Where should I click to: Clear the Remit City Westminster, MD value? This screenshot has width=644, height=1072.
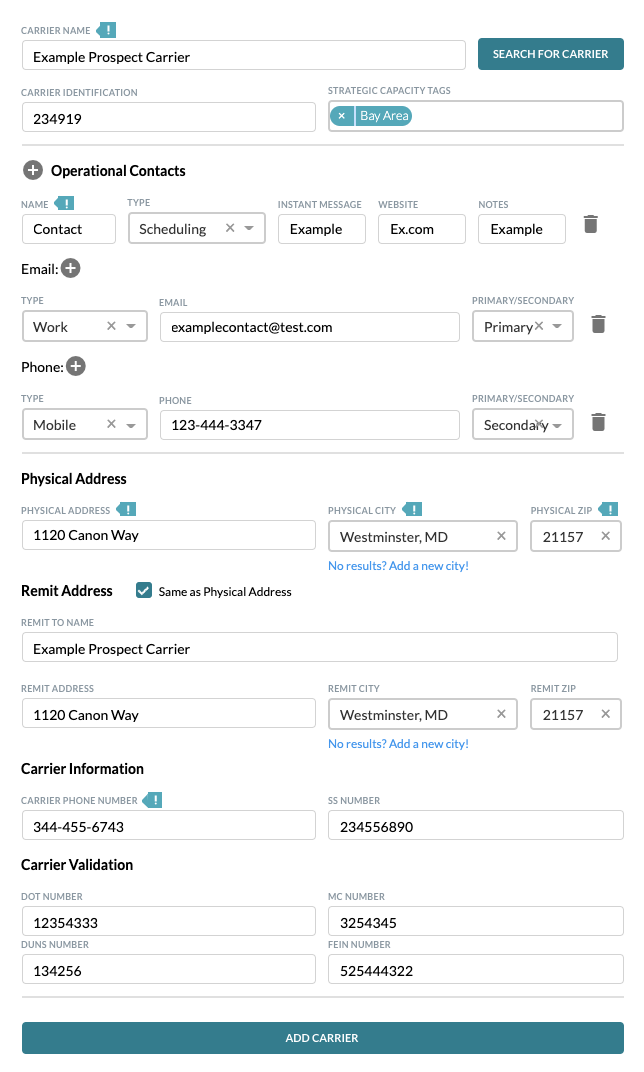(501, 714)
